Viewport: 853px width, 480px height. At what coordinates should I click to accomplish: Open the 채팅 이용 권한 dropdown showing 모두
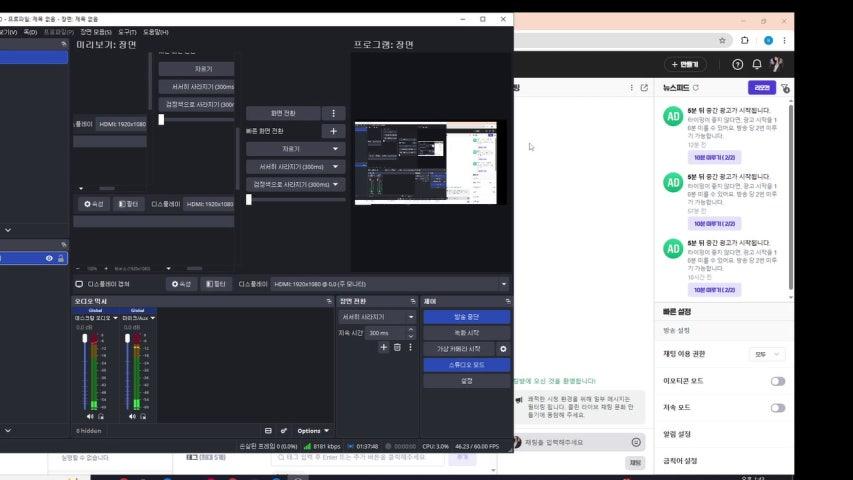(767, 354)
